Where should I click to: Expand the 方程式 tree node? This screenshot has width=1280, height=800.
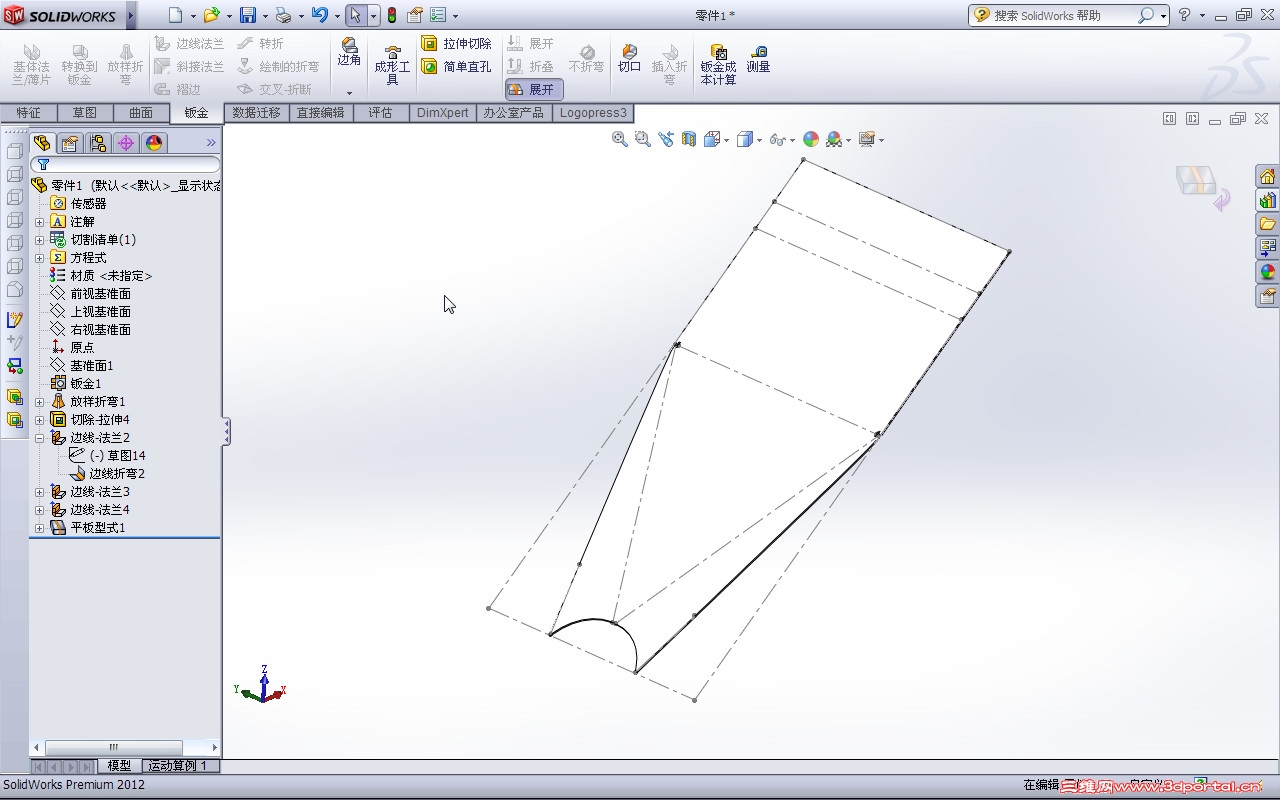(x=40, y=258)
